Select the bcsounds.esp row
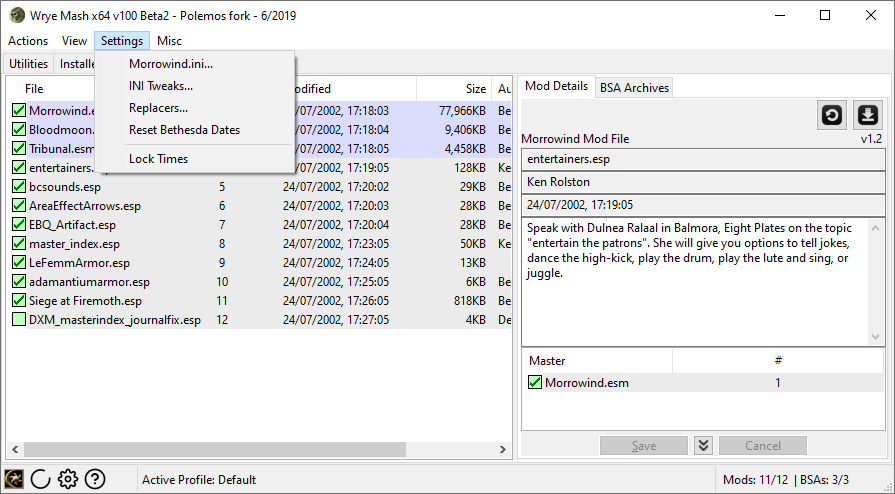Viewport: 895px width, 494px height. click(x=260, y=187)
